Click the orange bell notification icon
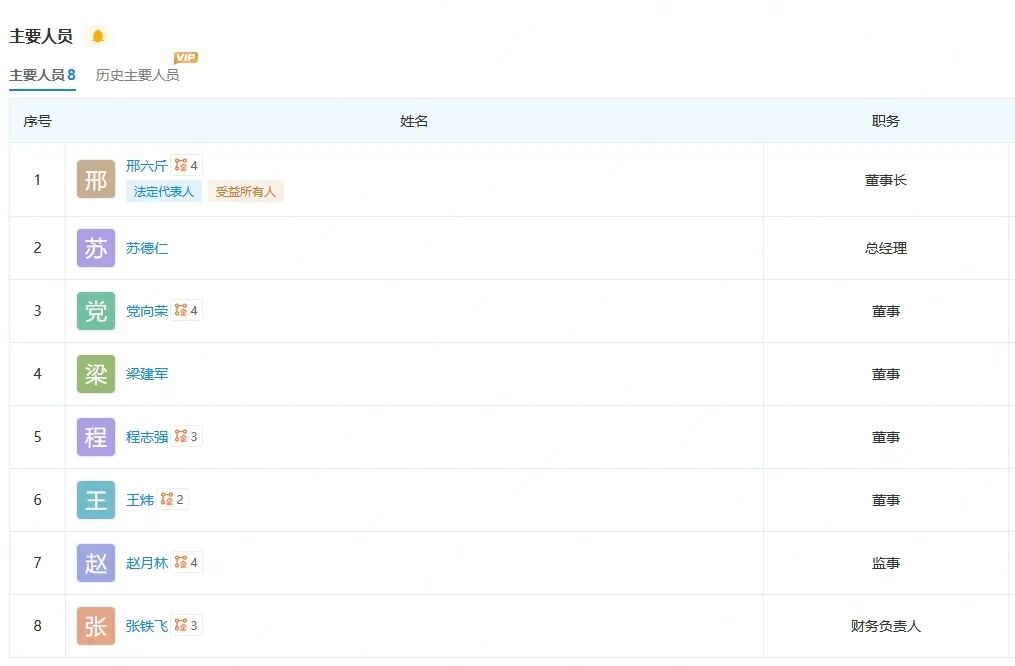 [x=98, y=36]
